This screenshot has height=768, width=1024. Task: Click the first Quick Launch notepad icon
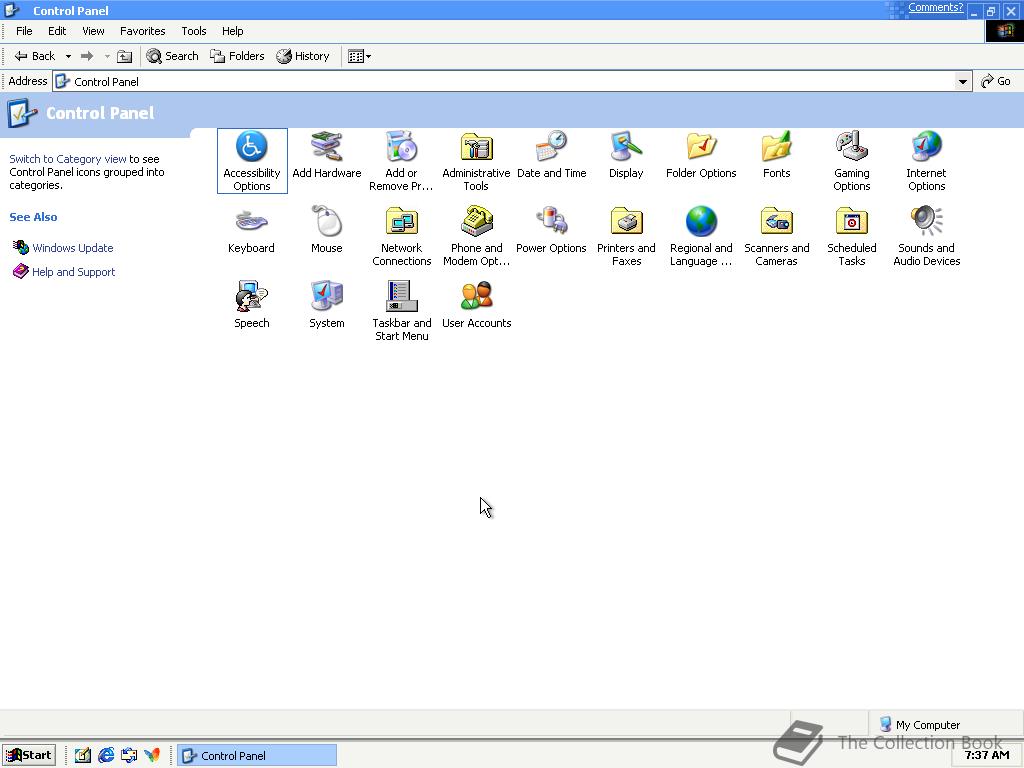pos(82,756)
